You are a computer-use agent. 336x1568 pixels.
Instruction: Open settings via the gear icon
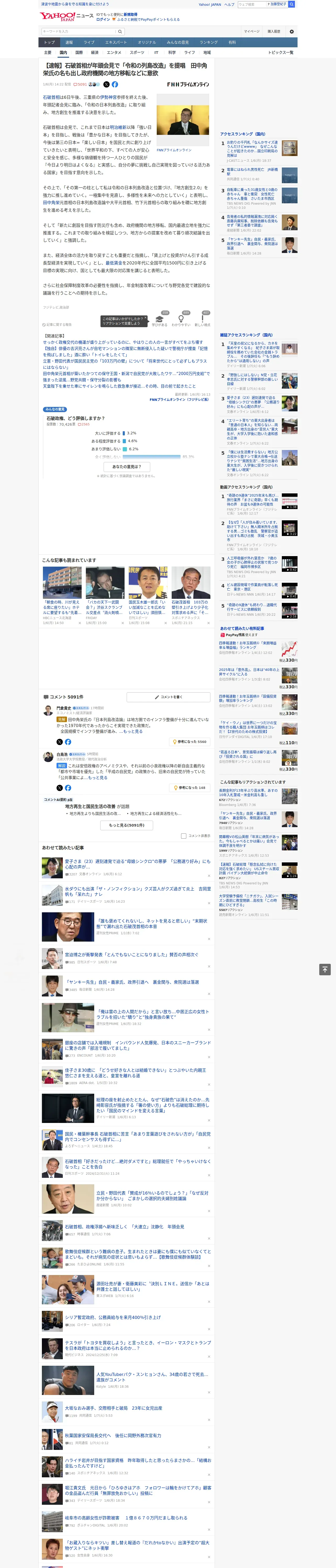[x=292, y=31]
